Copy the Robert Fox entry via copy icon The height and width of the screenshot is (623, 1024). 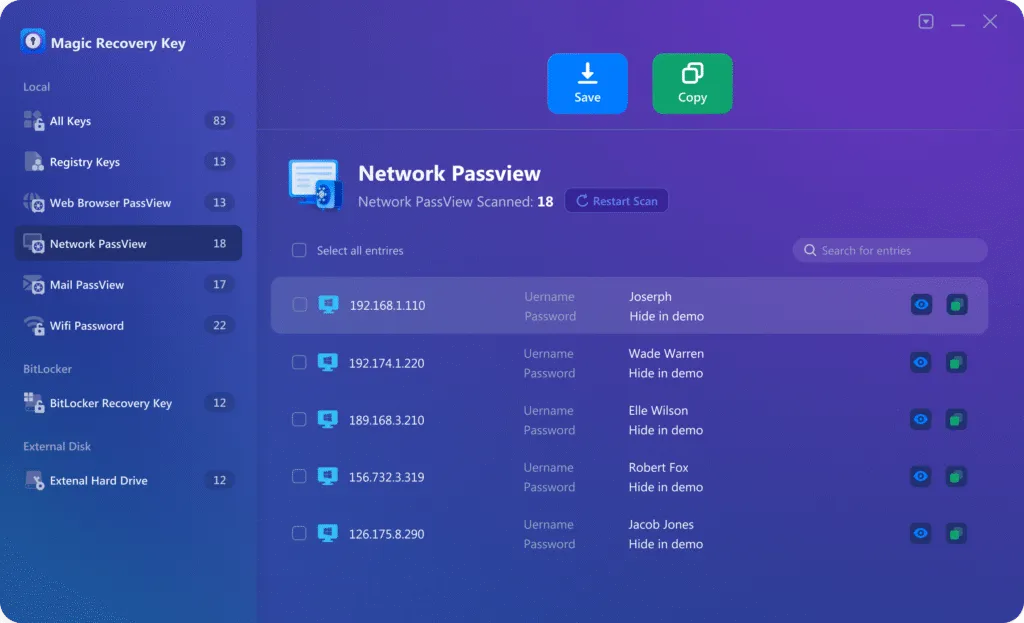(956, 476)
